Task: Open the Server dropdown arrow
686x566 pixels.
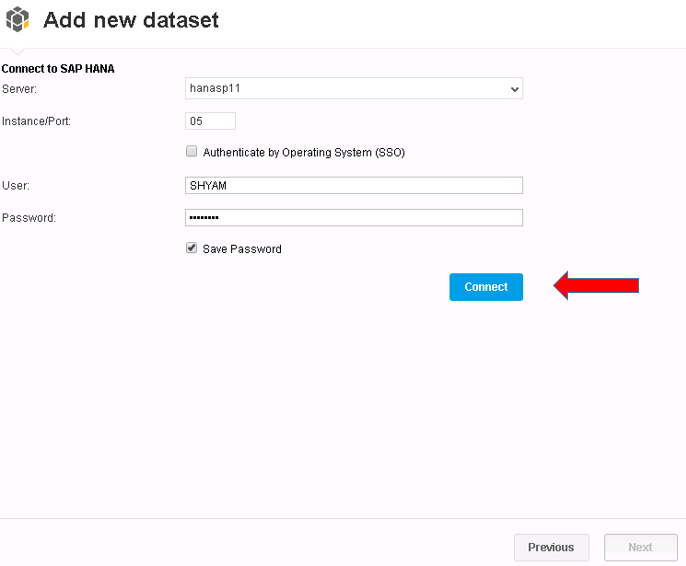Action: 514,89
